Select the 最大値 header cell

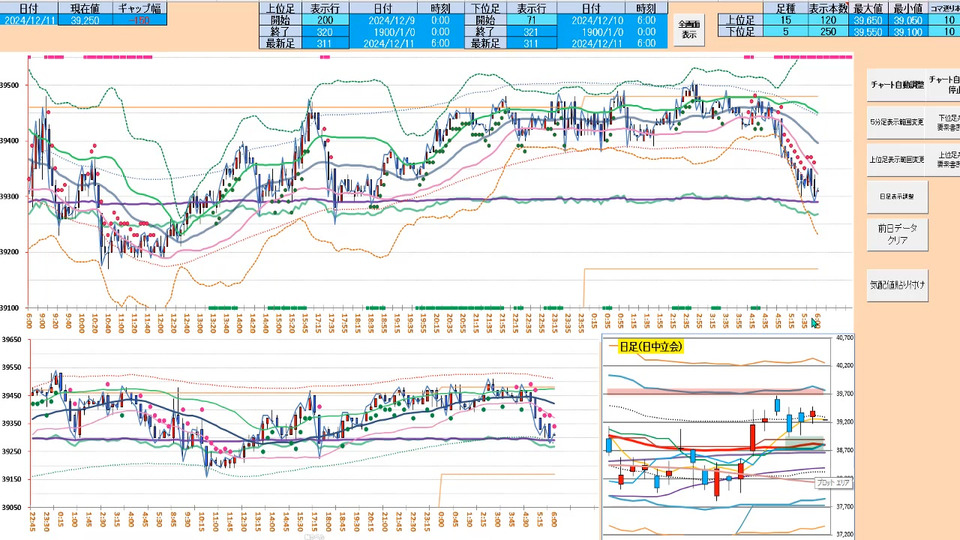point(868,9)
